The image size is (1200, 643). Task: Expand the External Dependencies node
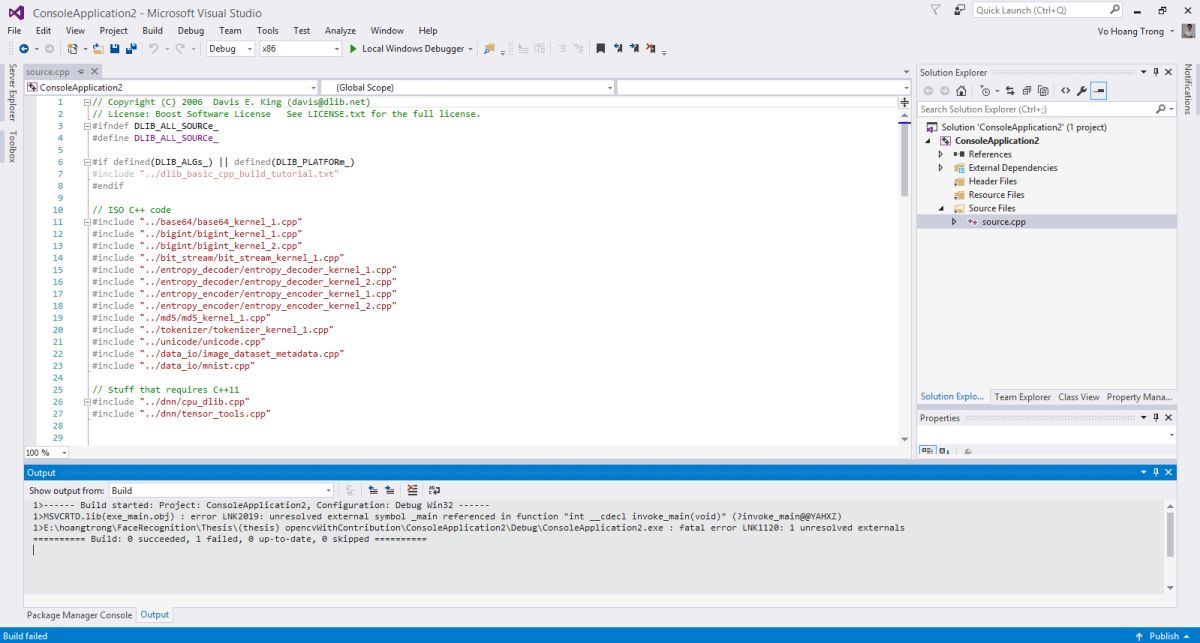point(941,168)
